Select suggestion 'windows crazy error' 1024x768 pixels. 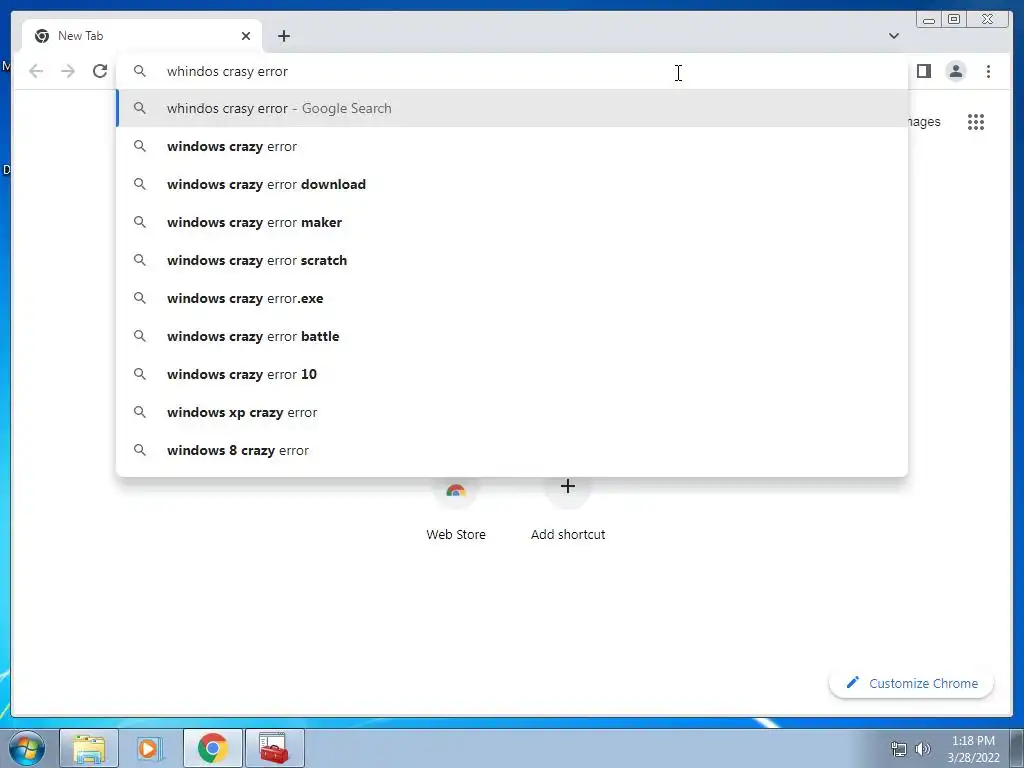(x=512, y=146)
